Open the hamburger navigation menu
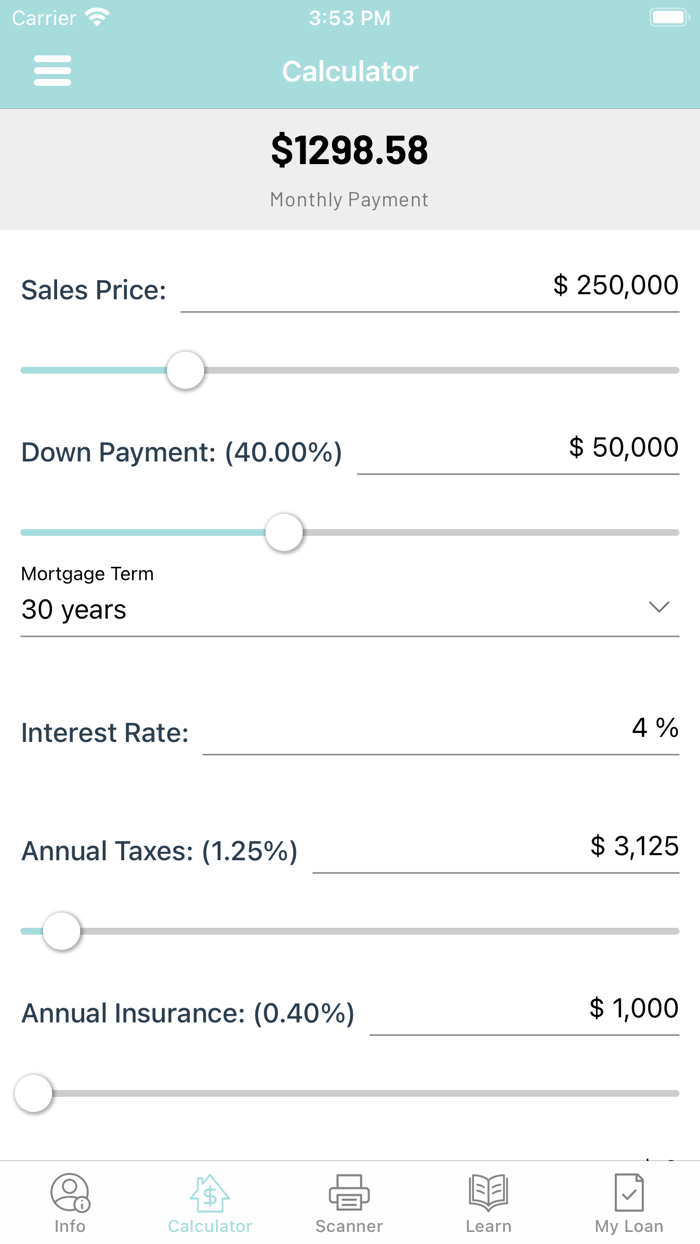The height and width of the screenshot is (1244, 700). tap(52, 70)
